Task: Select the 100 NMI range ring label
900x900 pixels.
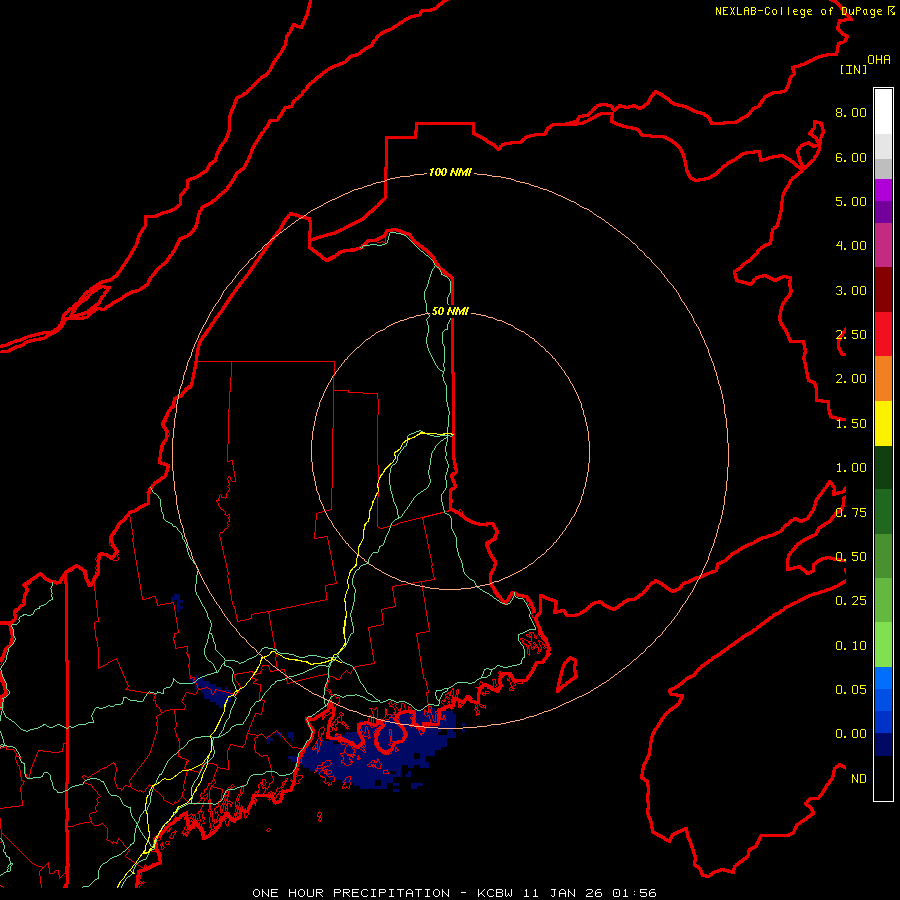Action: pos(449,173)
